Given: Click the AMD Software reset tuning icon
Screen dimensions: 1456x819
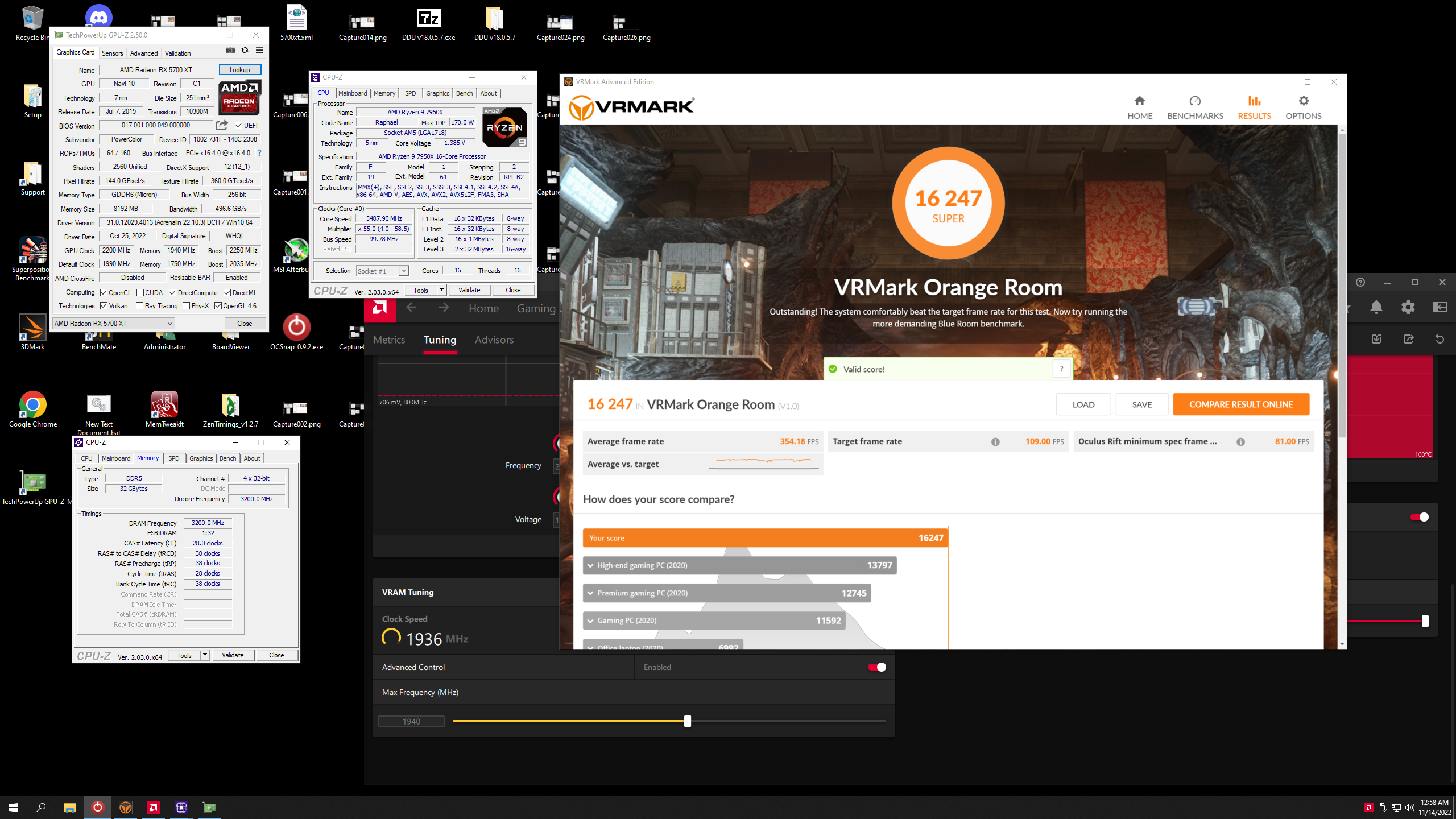Looking at the screenshot, I should (1440, 339).
